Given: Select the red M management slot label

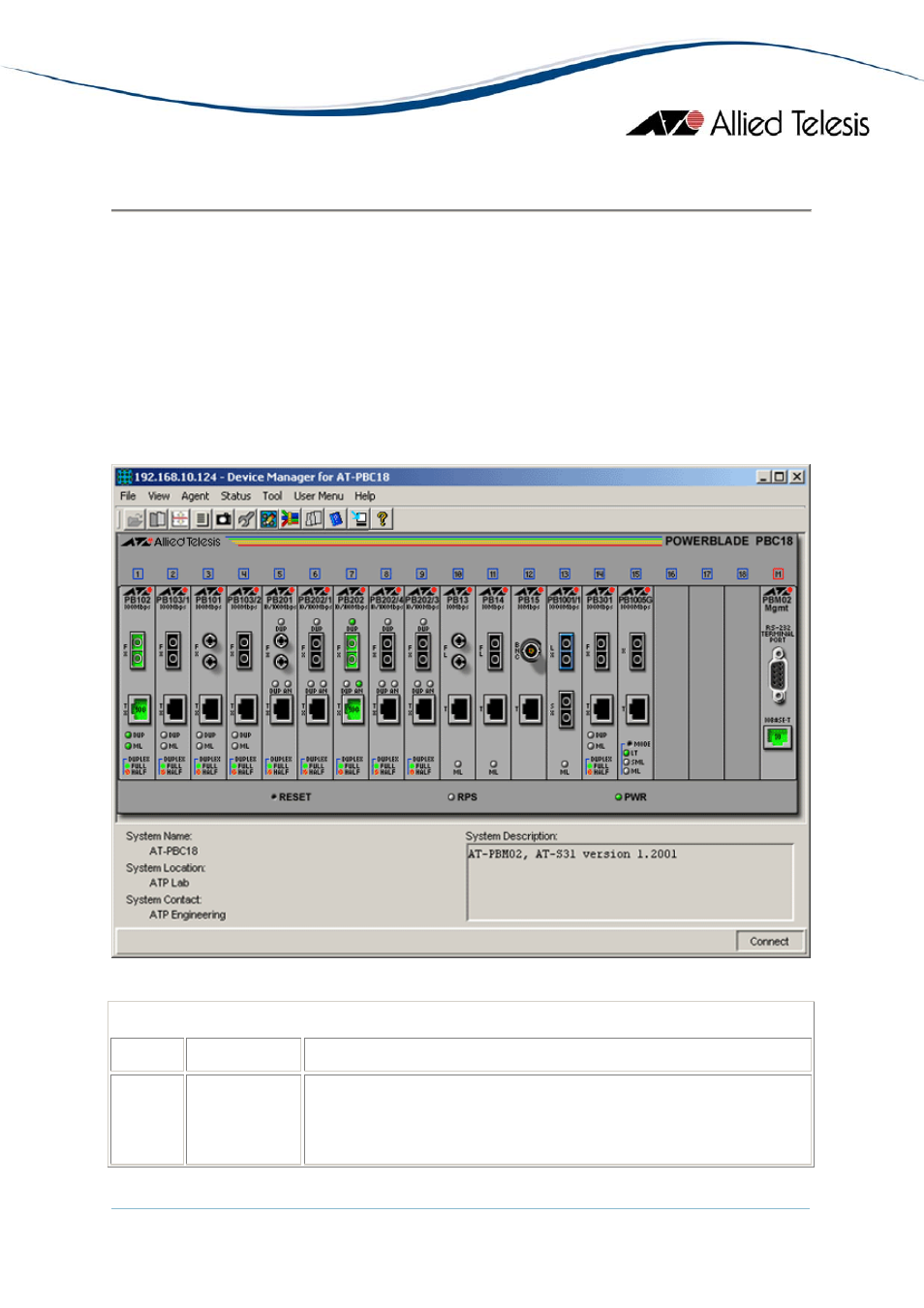Looking at the screenshot, I should 778,575.
